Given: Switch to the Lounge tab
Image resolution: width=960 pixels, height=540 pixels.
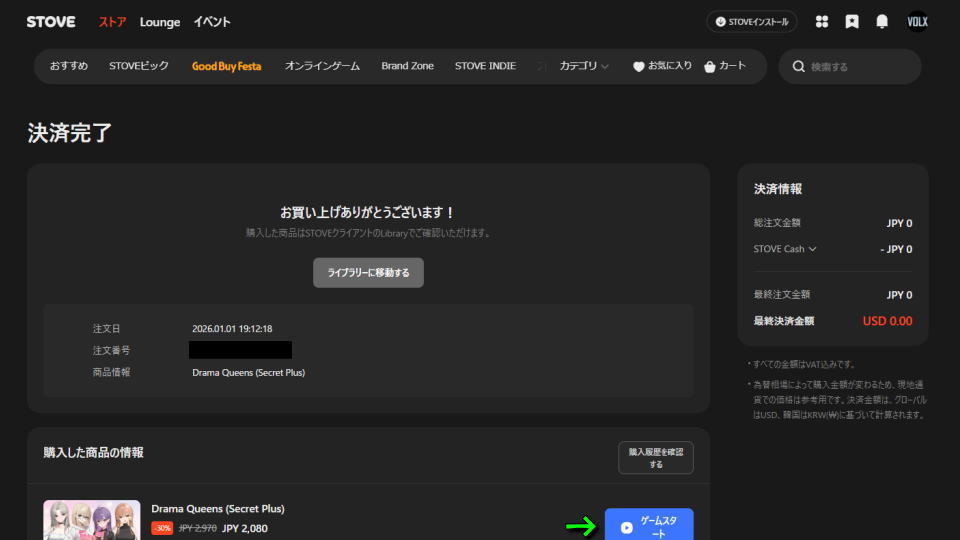Looking at the screenshot, I should click(160, 21).
